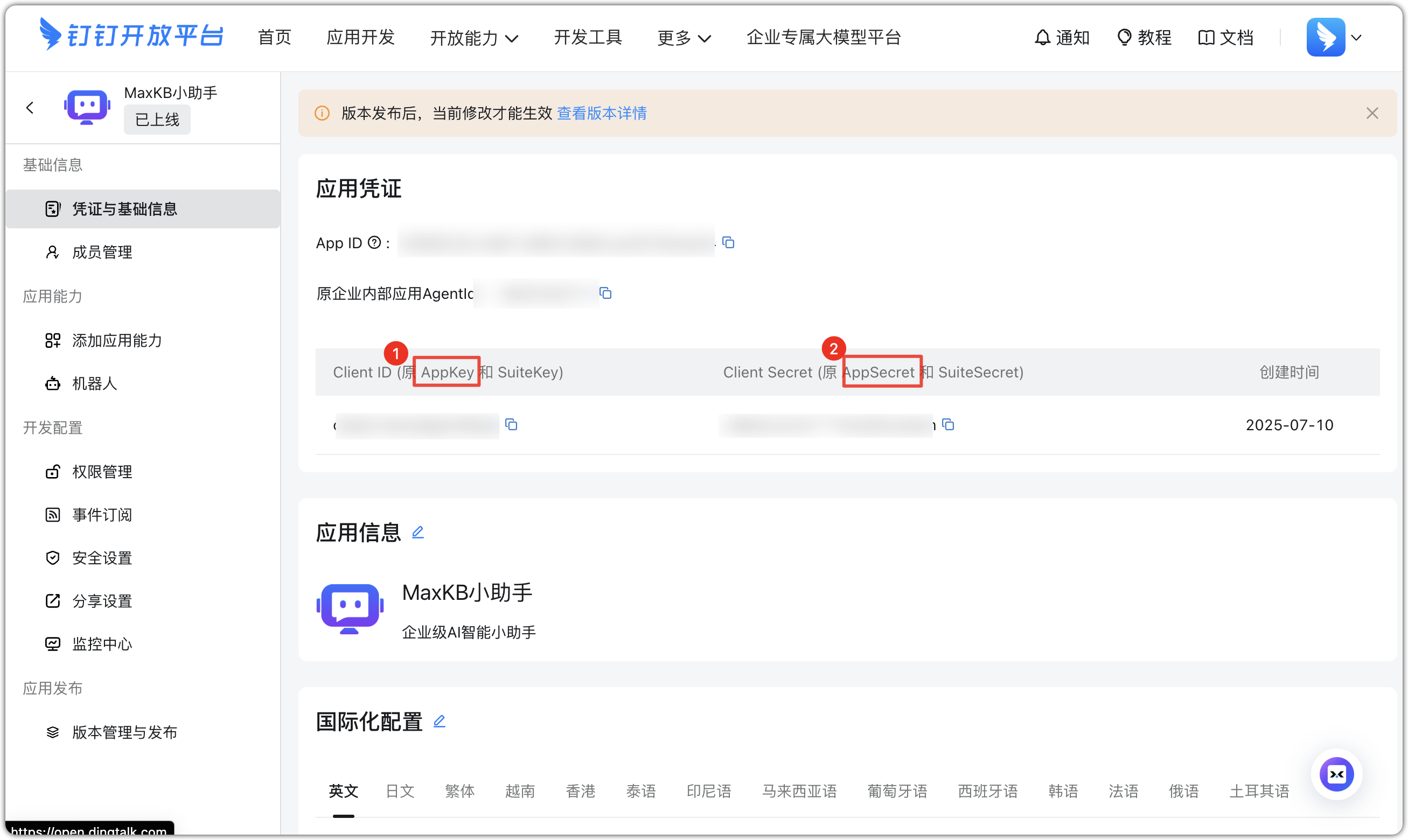Viewport: 1408px width, 840px height.
Task: Click the back arrow beside MaxKB小助手
Action: click(x=31, y=107)
